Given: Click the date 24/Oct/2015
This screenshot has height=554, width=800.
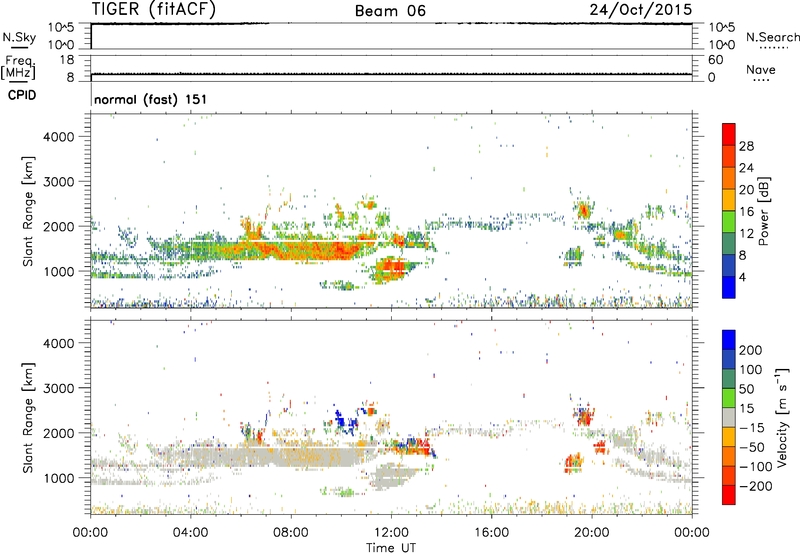Looking at the screenshot, I should pyautogui.click(x=641, y=10).
